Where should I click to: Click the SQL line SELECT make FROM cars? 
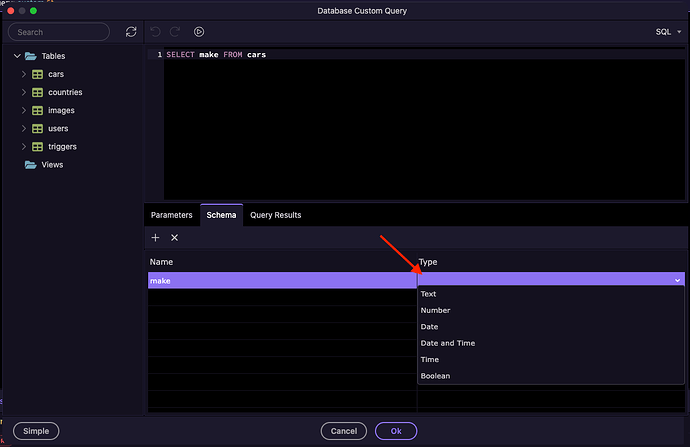[x=216, y=55]
